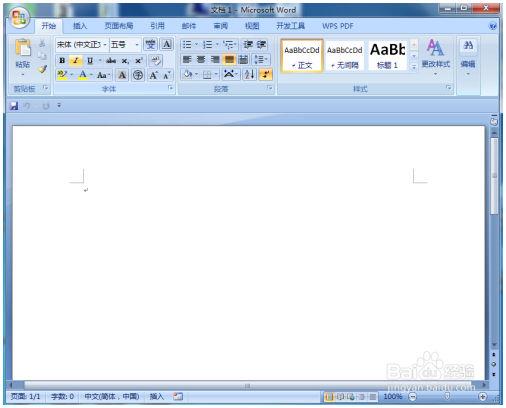Click the Sort A-Z icon

(x=249, y=74)
